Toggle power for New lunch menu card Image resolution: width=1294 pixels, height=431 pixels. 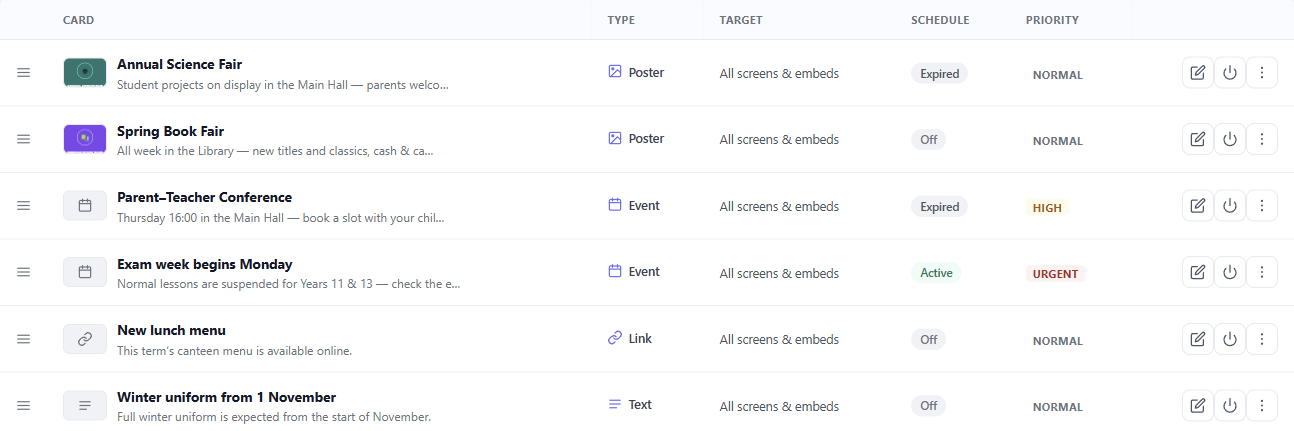(1230, 339)
